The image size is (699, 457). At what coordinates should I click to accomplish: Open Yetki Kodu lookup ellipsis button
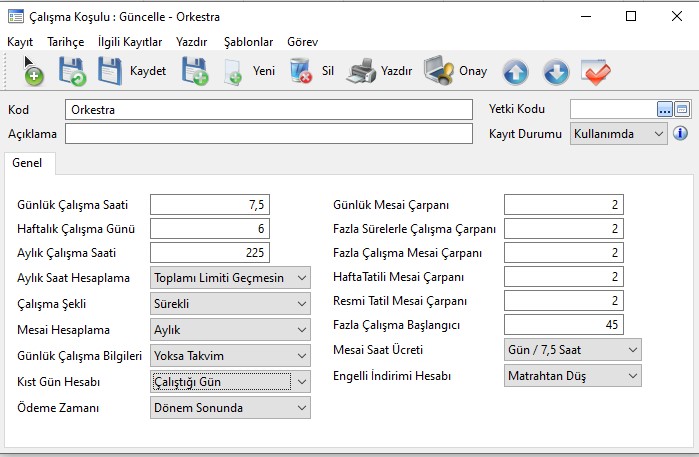(665, 109)
